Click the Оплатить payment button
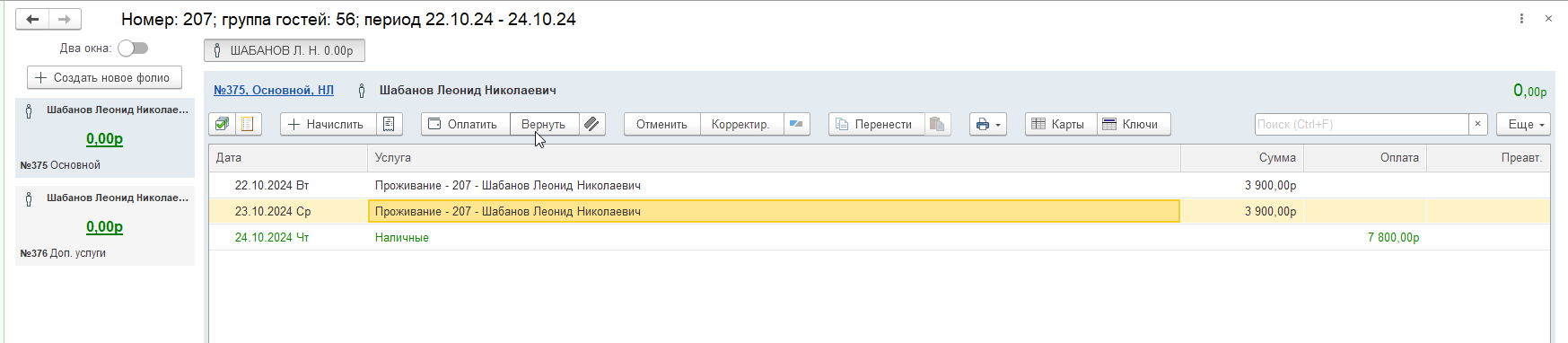The height and width of the screenshot is (343, 1568). 466,124
